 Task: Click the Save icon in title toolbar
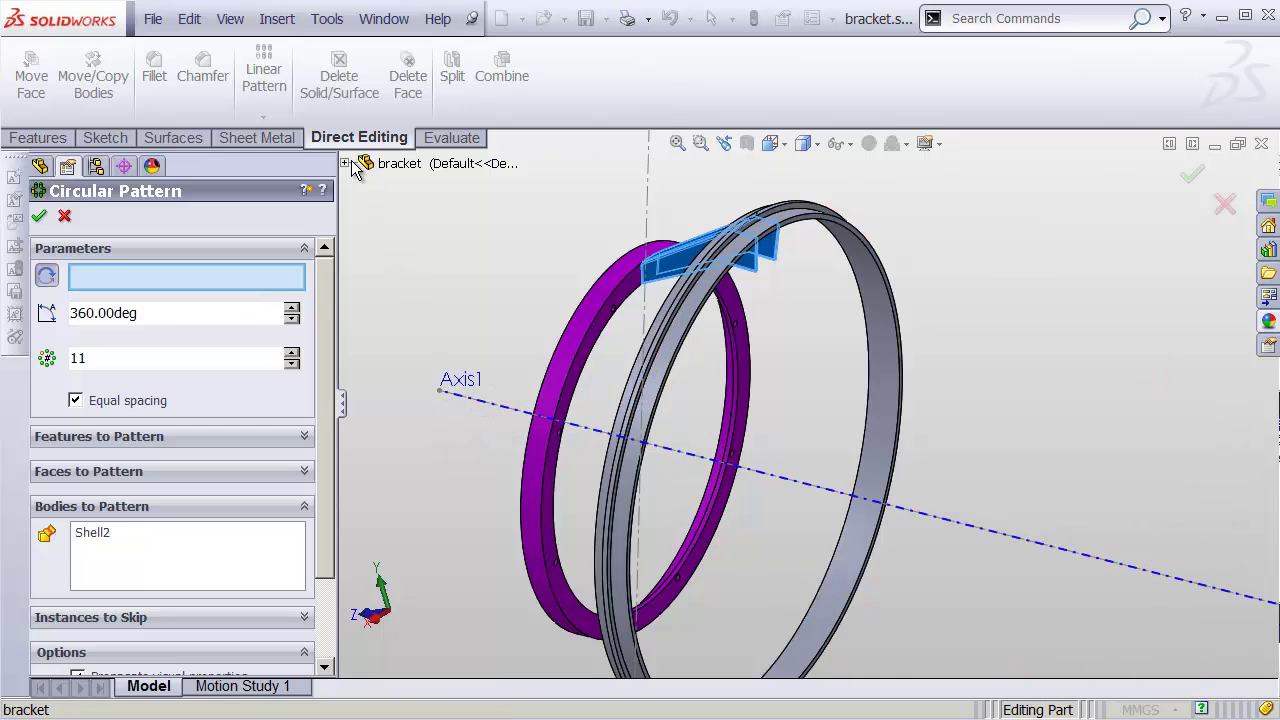(586, 18)
